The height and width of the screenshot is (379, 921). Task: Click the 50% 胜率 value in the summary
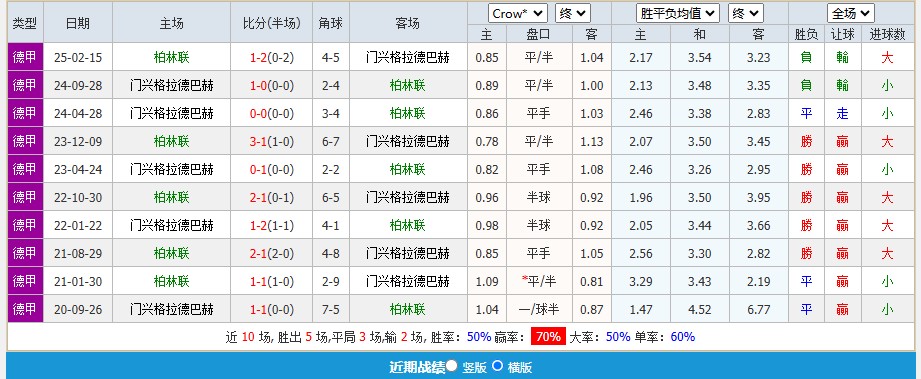479,337
